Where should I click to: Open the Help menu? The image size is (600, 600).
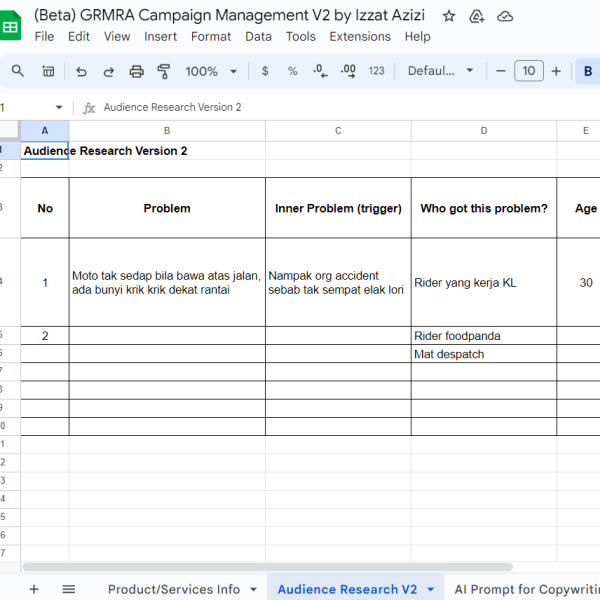[x=417, y=37]
